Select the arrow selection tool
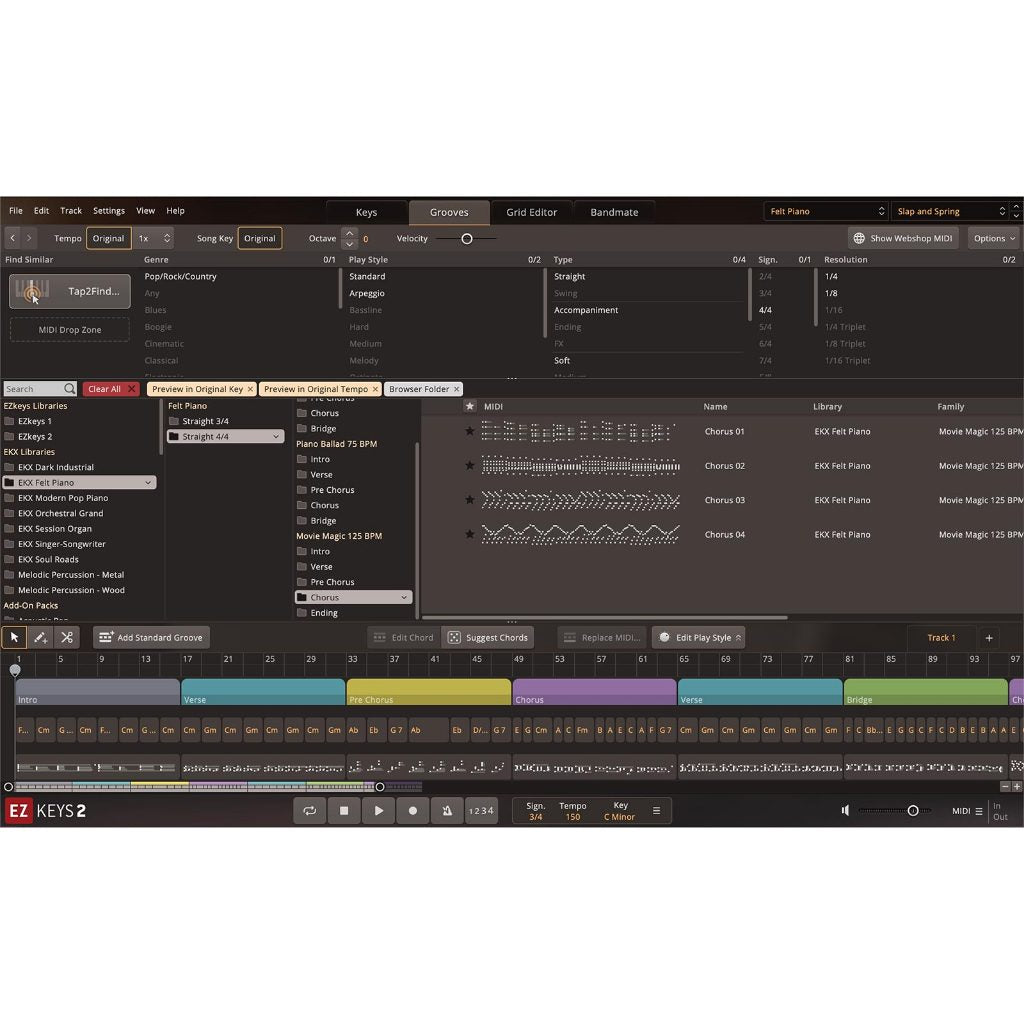This screenshot has width=1024, height=1024. 14,637
